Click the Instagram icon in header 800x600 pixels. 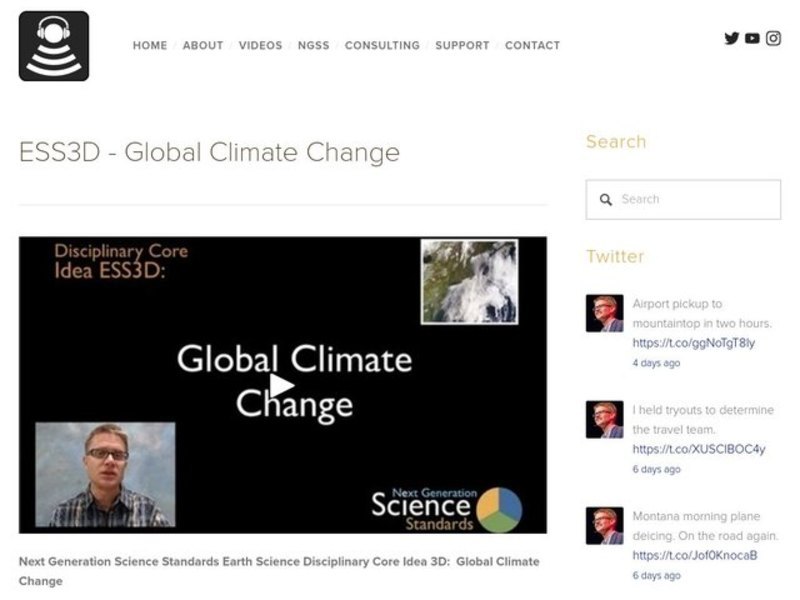[x=772, y=40]
